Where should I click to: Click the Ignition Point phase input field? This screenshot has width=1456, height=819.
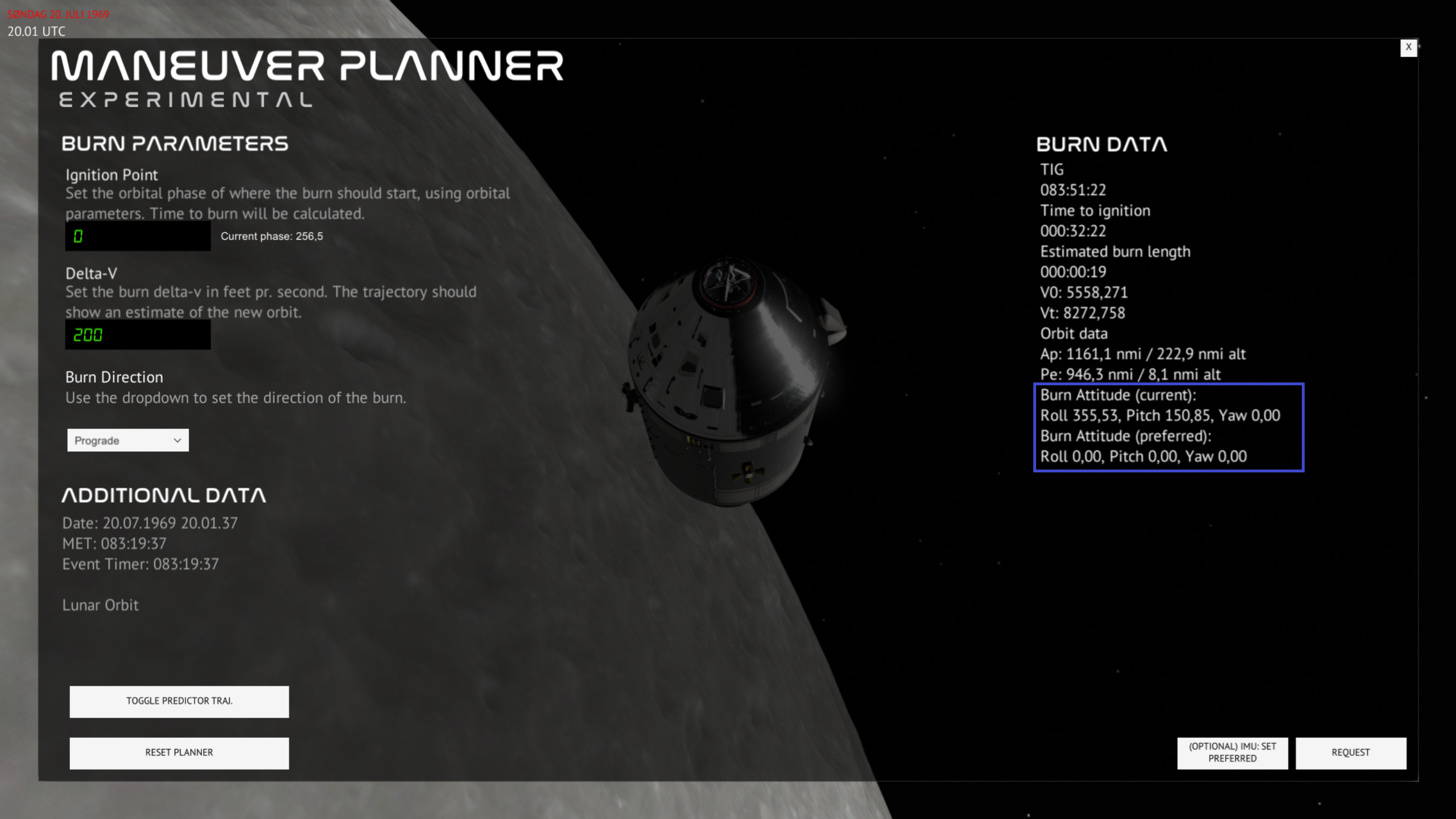pos(138,236)
